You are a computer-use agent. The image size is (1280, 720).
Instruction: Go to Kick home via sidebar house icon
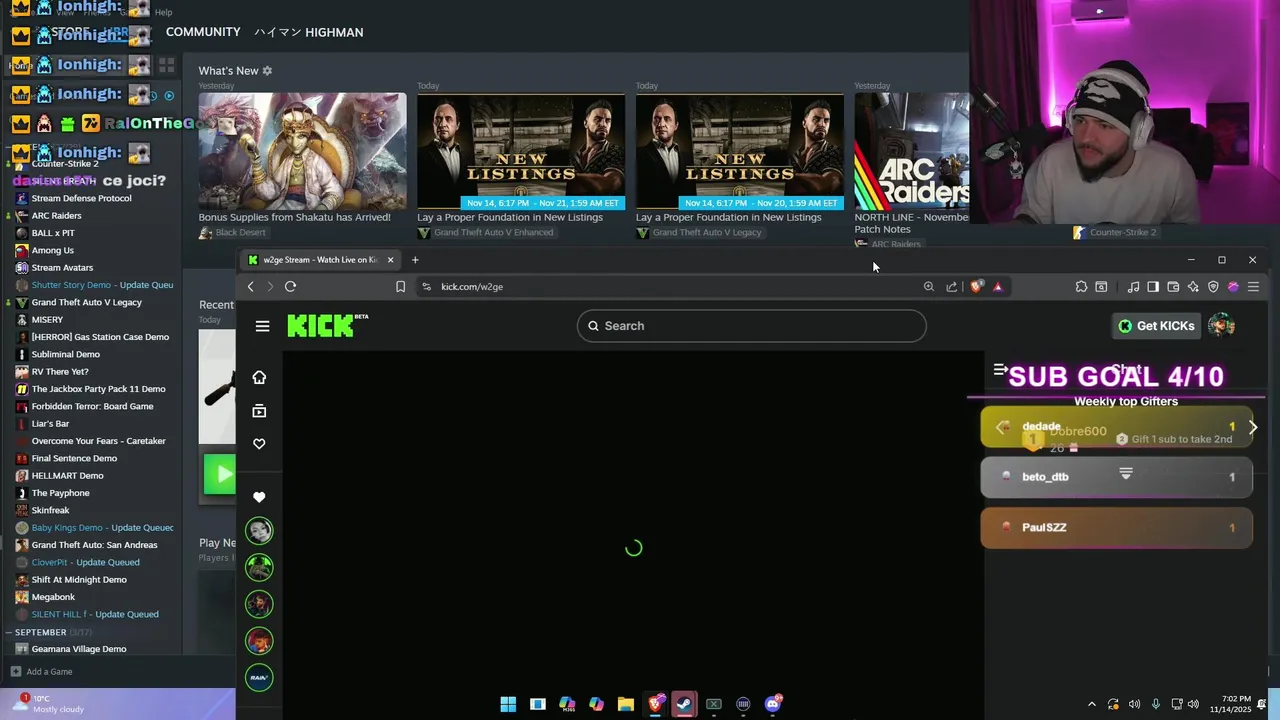pyautogui.click(x=259, y=377)
